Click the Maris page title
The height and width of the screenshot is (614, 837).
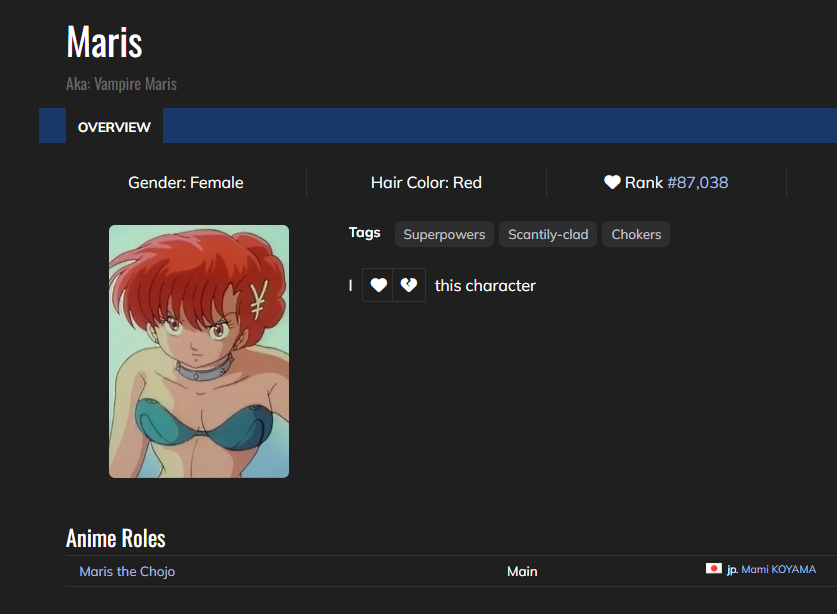click(104, 42)
